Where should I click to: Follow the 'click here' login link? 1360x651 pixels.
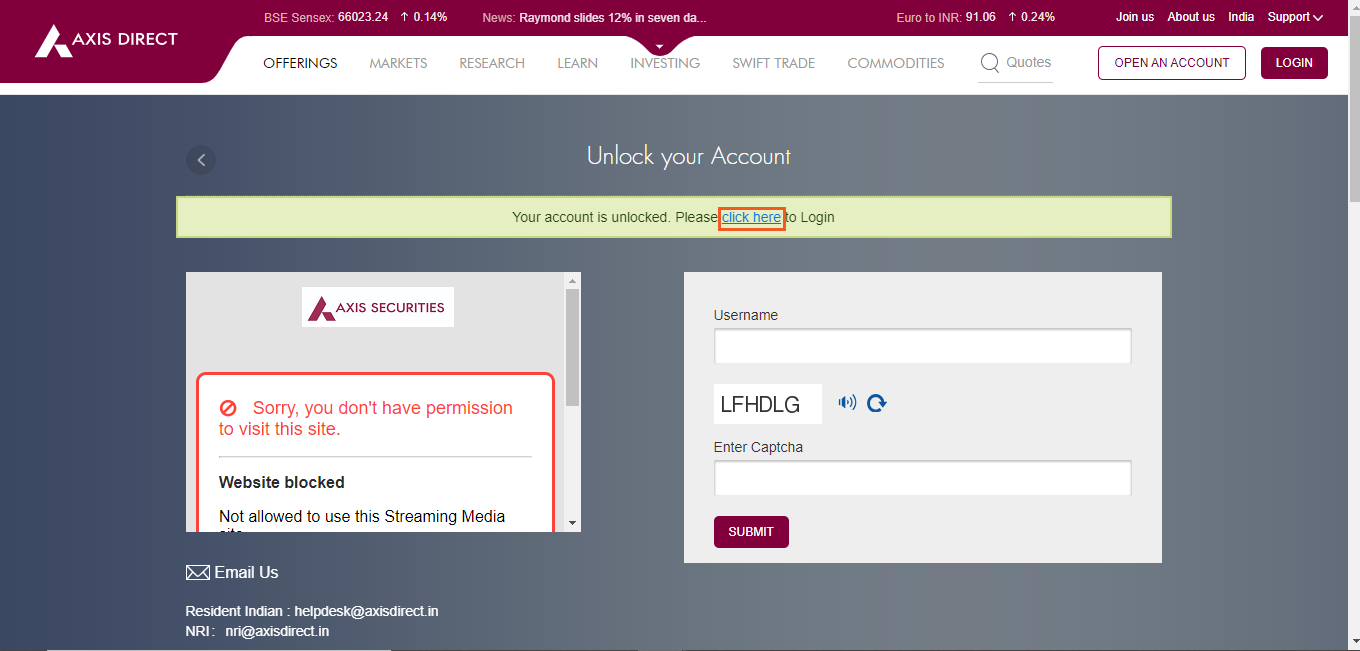coord(751,217)
